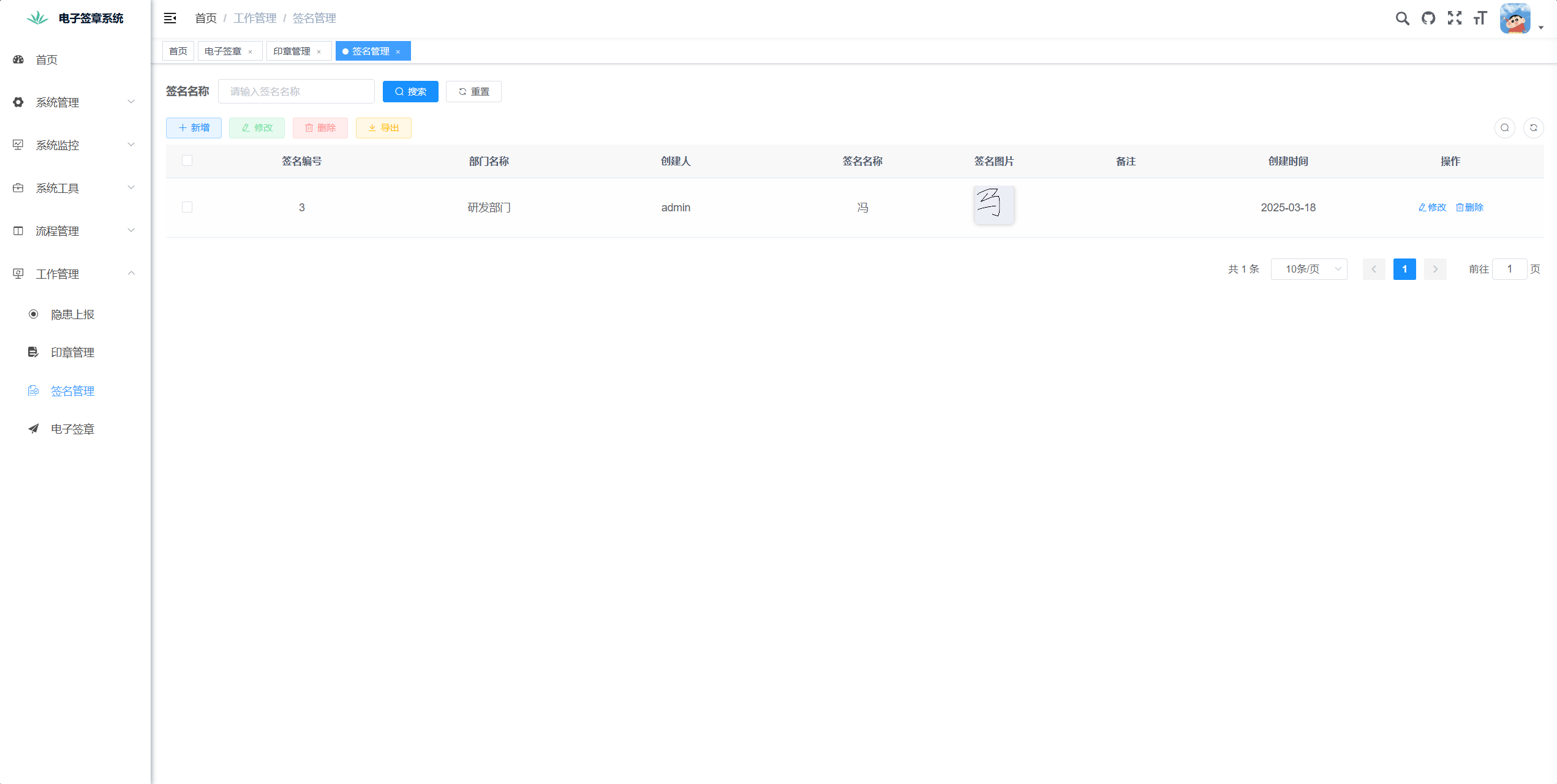Click the table refresh icon
The height and width of the screenshot is (784, 1557).
1534,128
